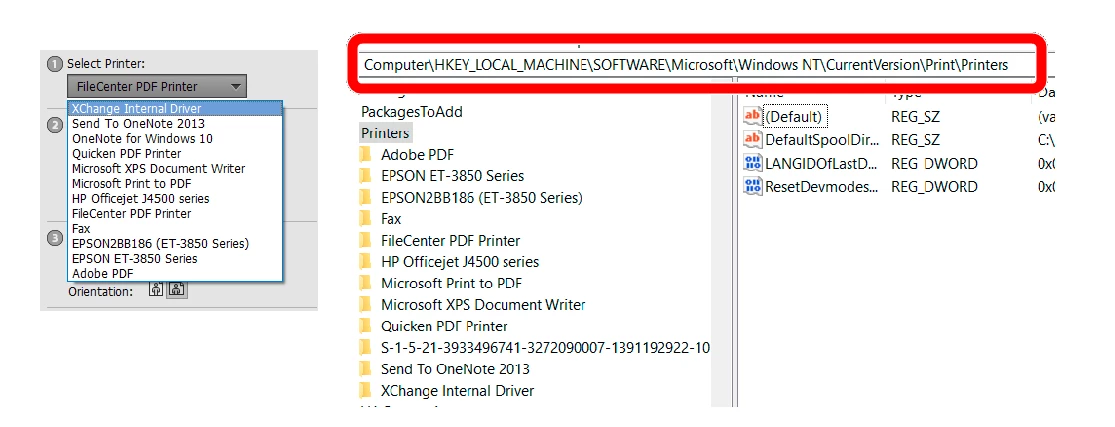Screen dimensions: 1115x427
Task: Select PackagesToAdd registry key
Action: (412, 112)
